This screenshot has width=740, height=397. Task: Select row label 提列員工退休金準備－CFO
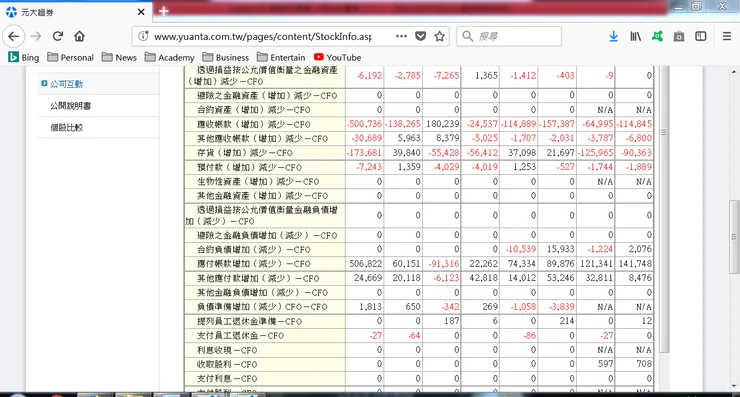[x=250, y=321]
